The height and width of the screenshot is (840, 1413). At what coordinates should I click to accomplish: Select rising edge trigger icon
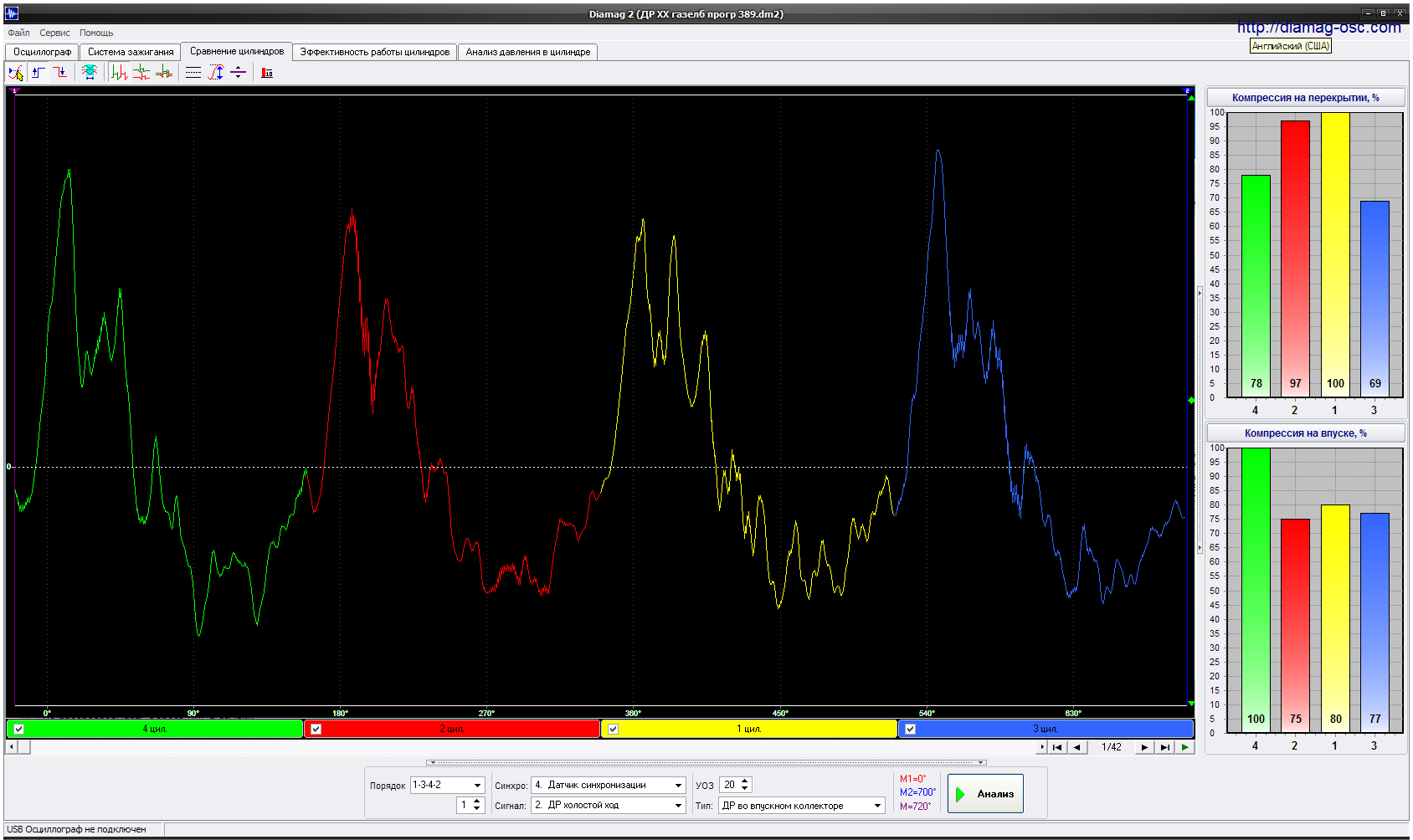click(x=39, y=73)
